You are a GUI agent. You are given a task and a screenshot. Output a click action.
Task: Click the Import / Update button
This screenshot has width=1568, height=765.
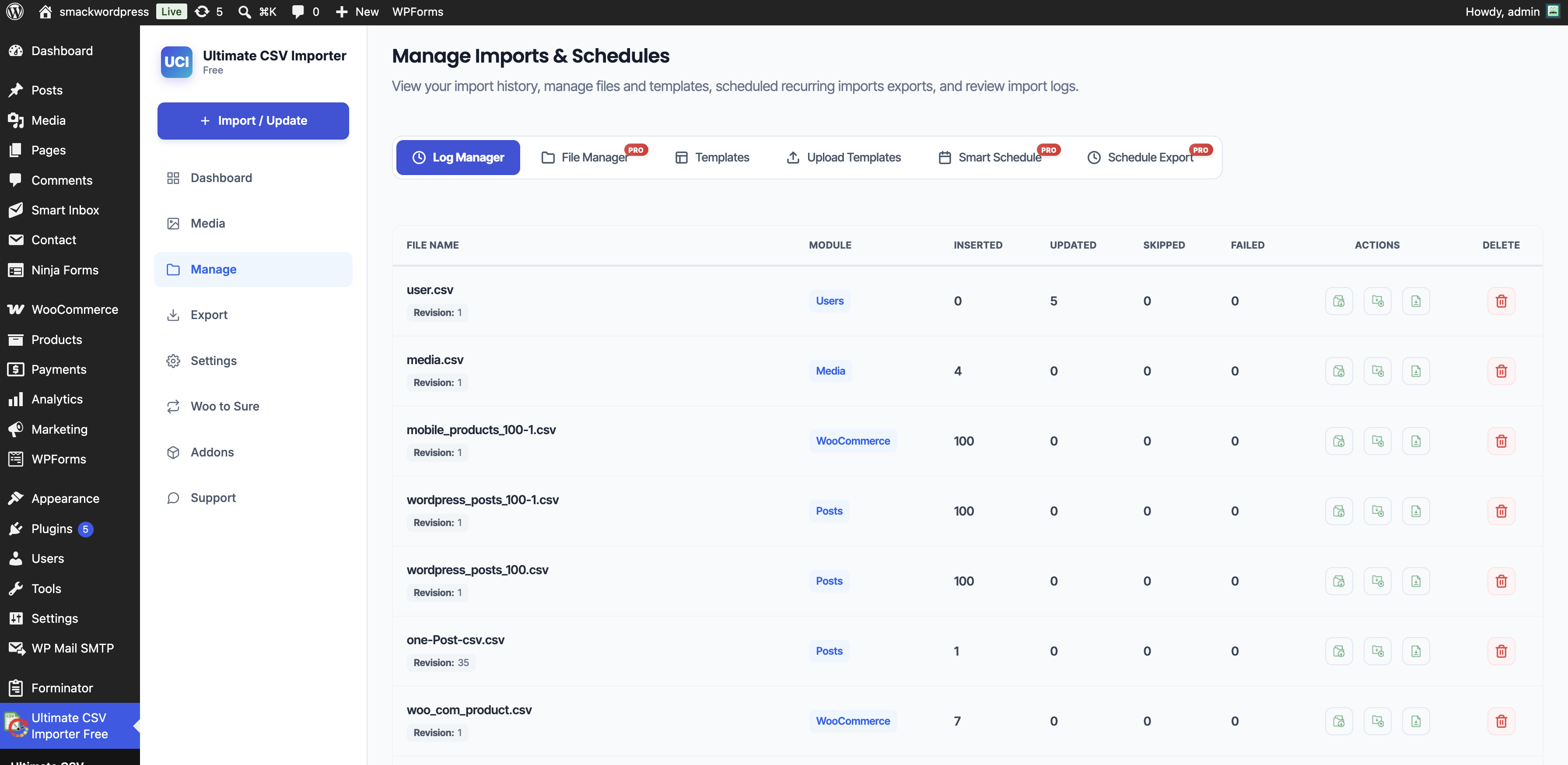click(x=253, y=121)
